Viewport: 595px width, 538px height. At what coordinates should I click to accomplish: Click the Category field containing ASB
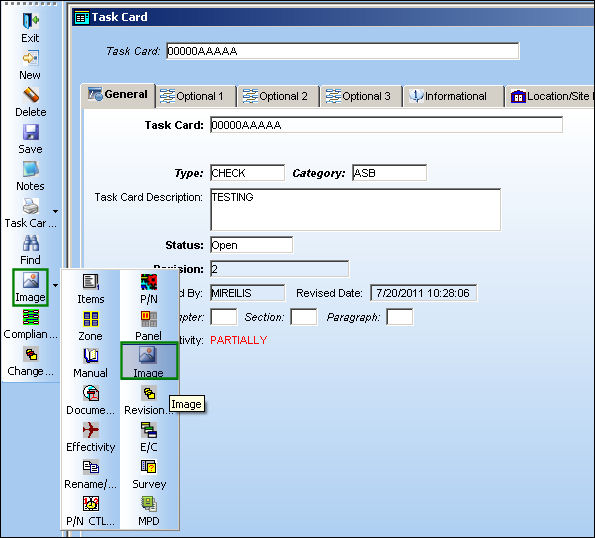(x=389, y=173)
